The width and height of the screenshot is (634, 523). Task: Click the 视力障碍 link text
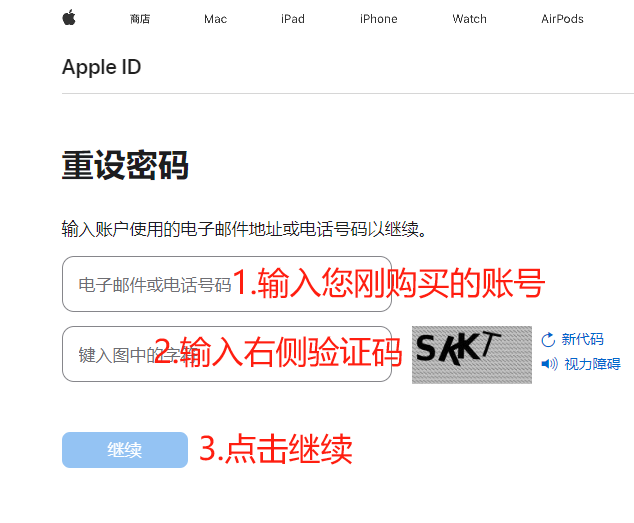(592, 364)
